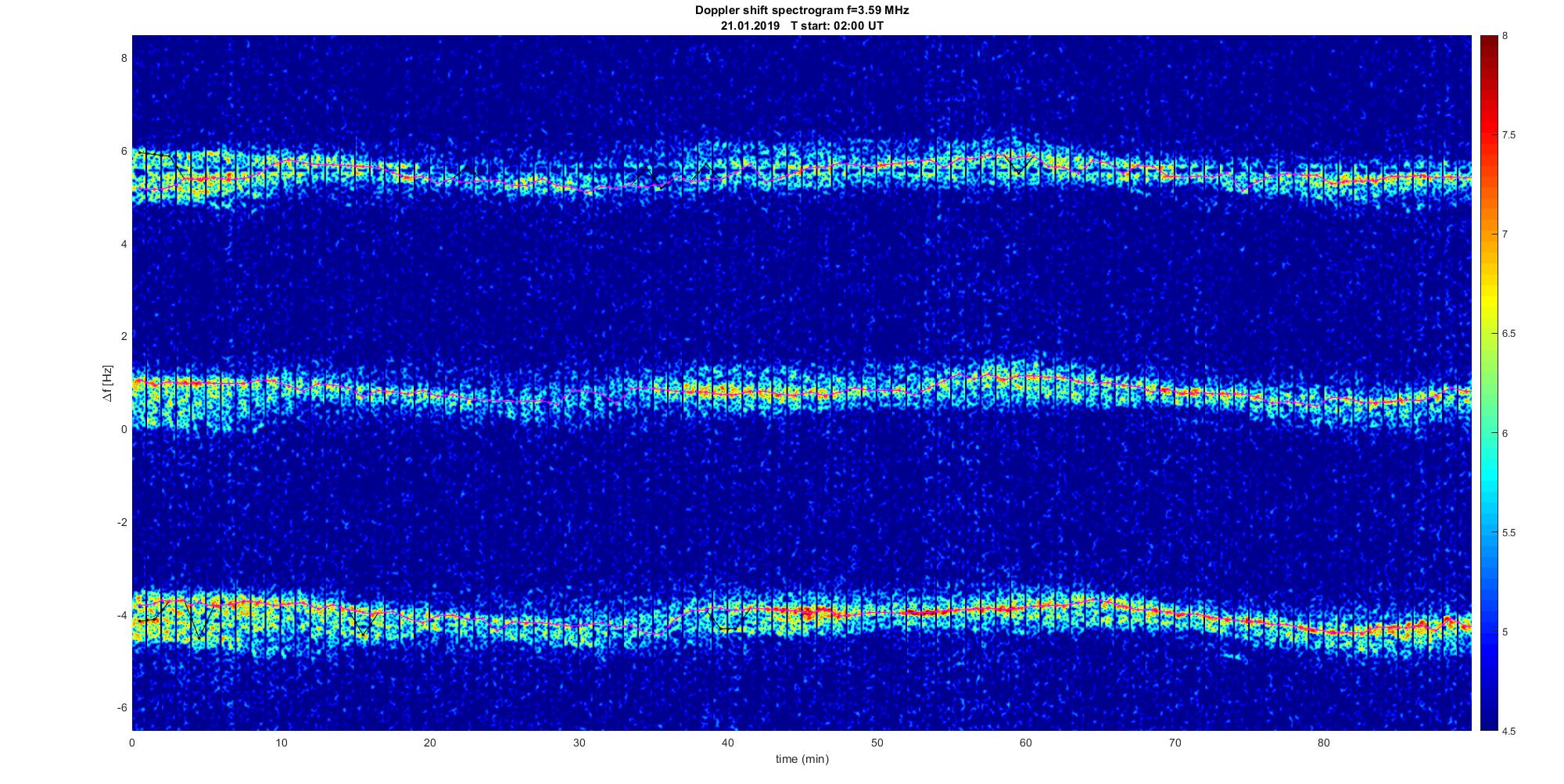
Task: Click the title "Doppler shift spectrogram f=3.59 MHz"
Action: [x=802, y=10]
